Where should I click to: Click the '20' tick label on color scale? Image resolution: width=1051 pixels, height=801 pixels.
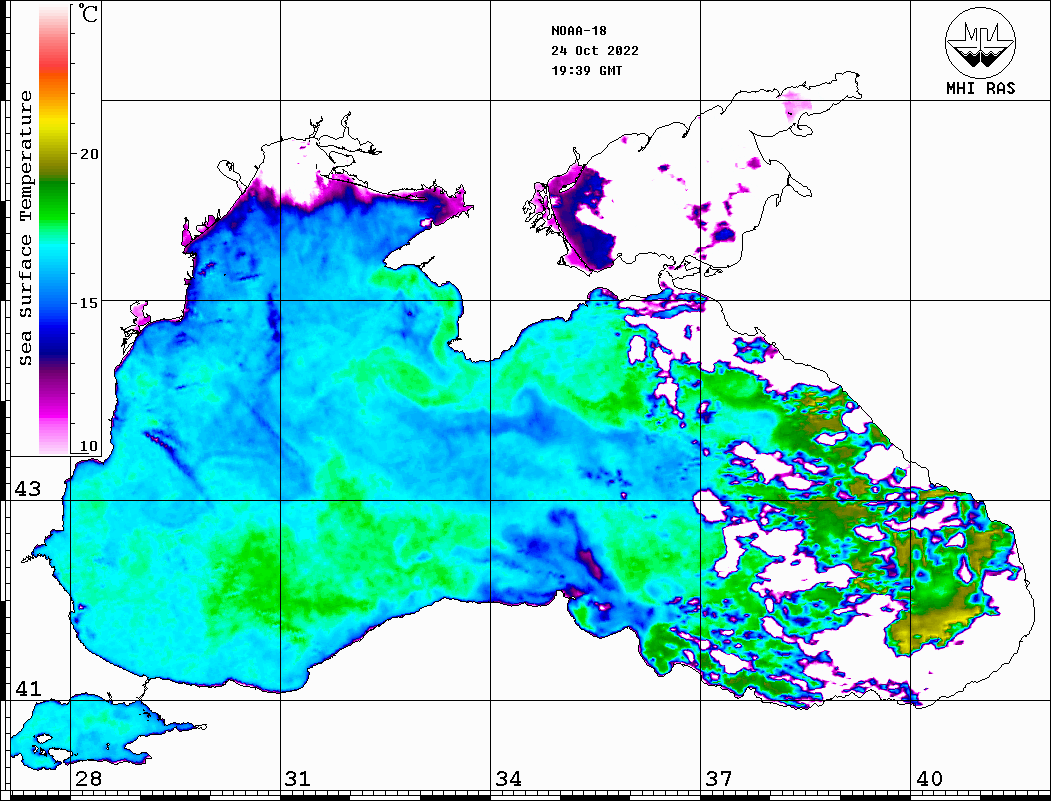(89, 154)
